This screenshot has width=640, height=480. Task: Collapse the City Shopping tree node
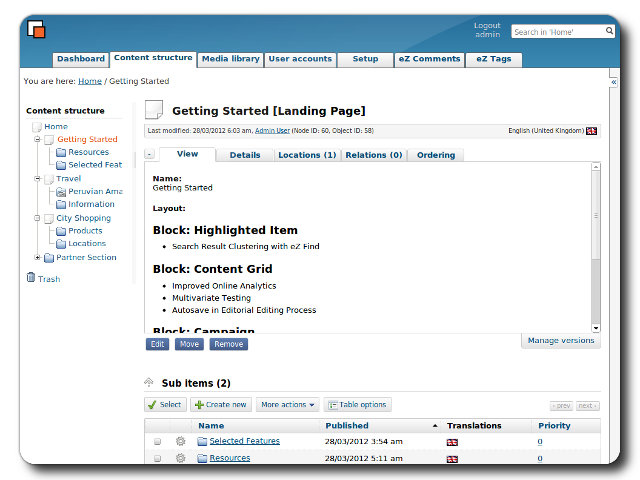[x=37, y=218]
